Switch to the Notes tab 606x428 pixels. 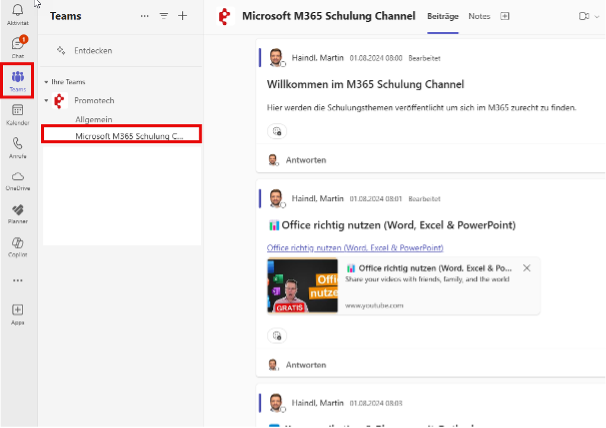[479, 16]
